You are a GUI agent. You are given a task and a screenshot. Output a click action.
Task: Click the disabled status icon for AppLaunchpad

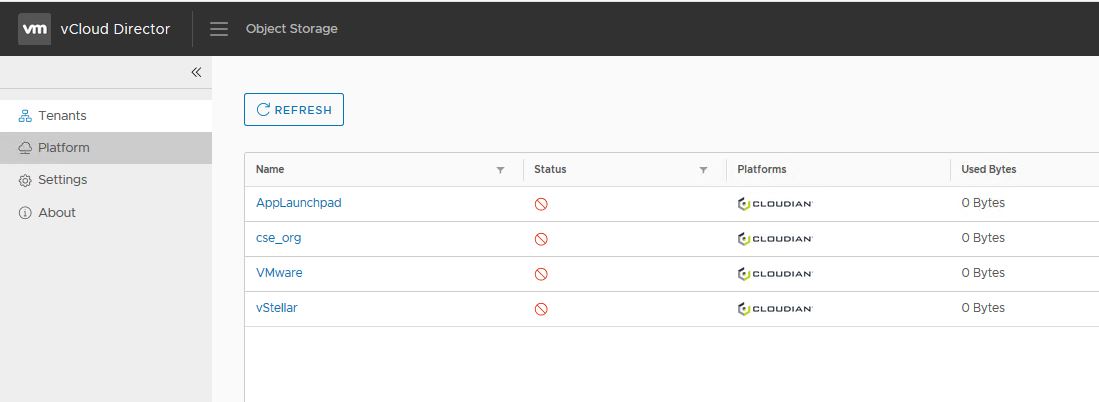541,204
